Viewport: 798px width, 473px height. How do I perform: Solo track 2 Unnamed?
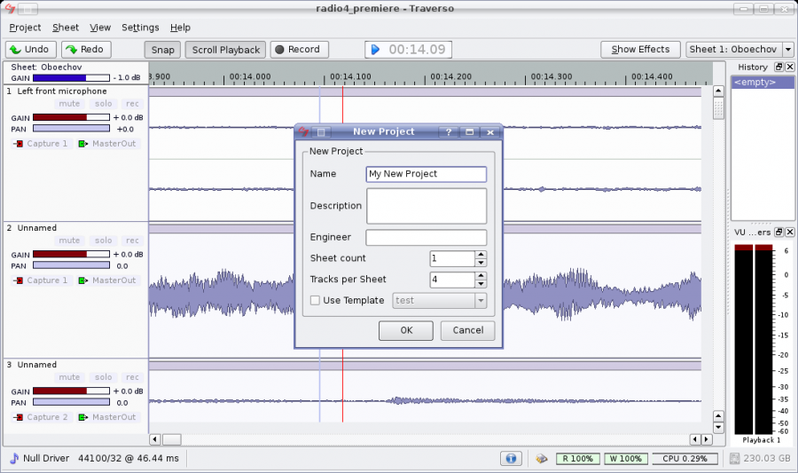[x=103, y=240]
